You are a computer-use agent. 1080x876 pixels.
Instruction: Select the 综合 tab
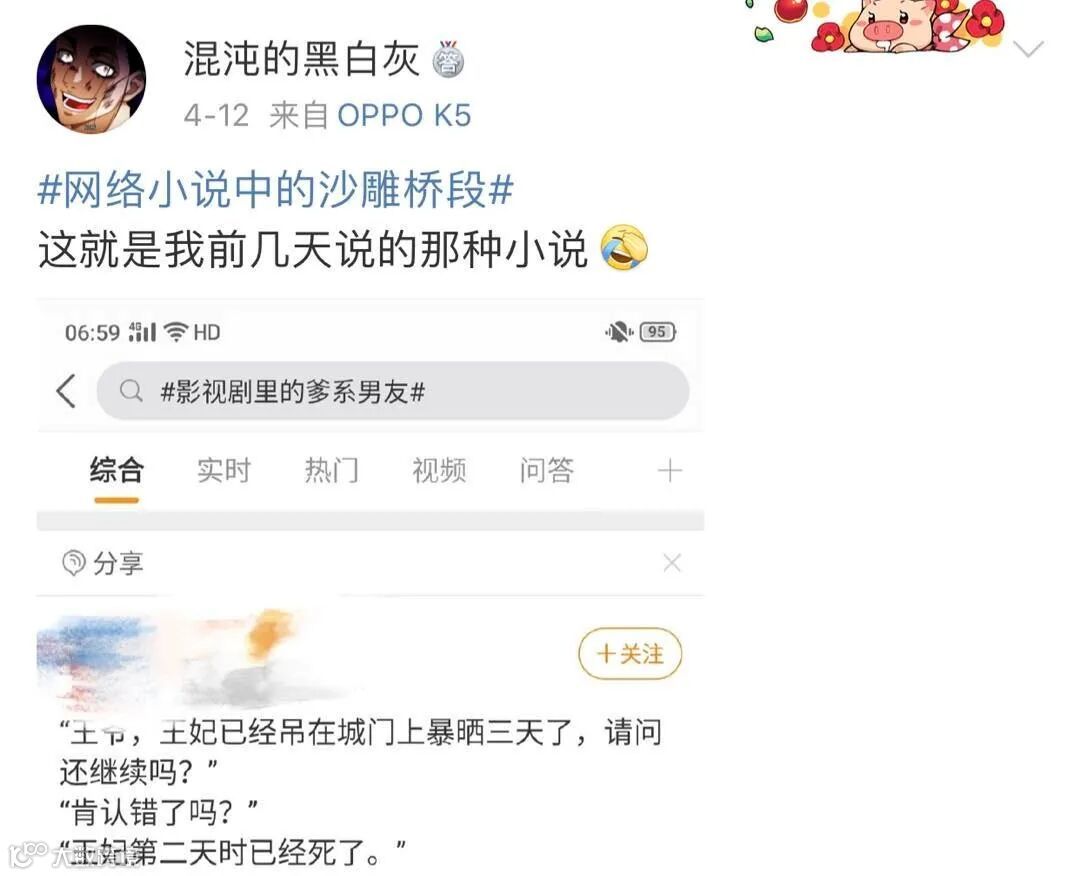click(116, 471)
